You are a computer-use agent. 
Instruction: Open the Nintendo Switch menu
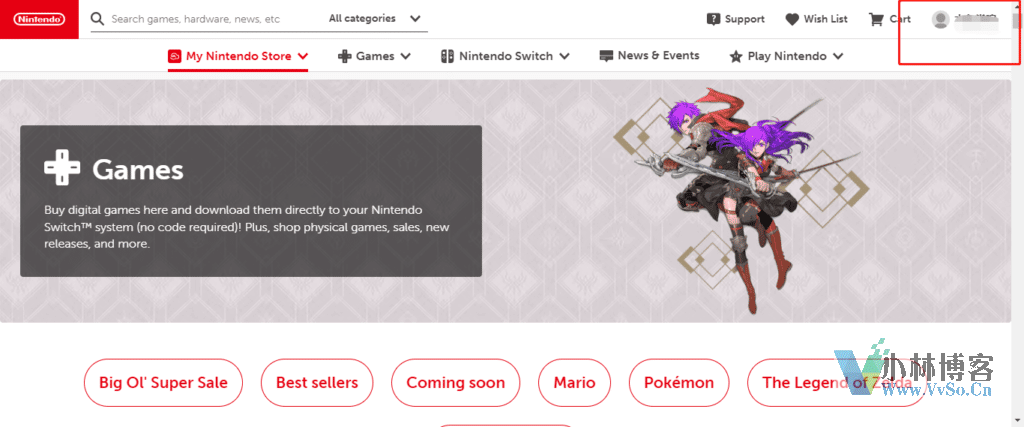[505, 56]
